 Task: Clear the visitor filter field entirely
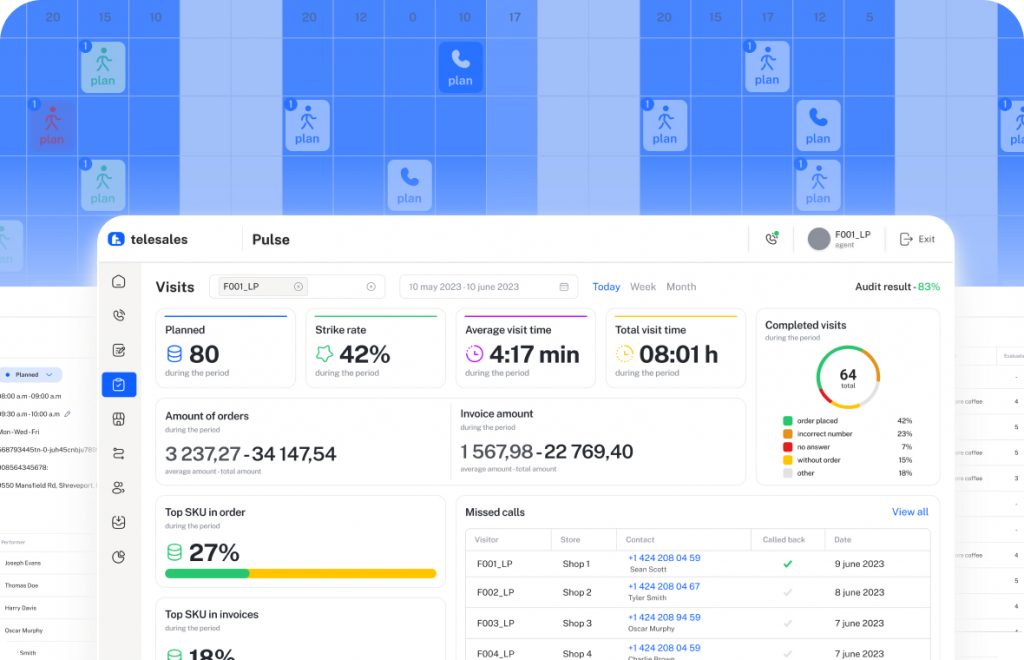[371, 287]
